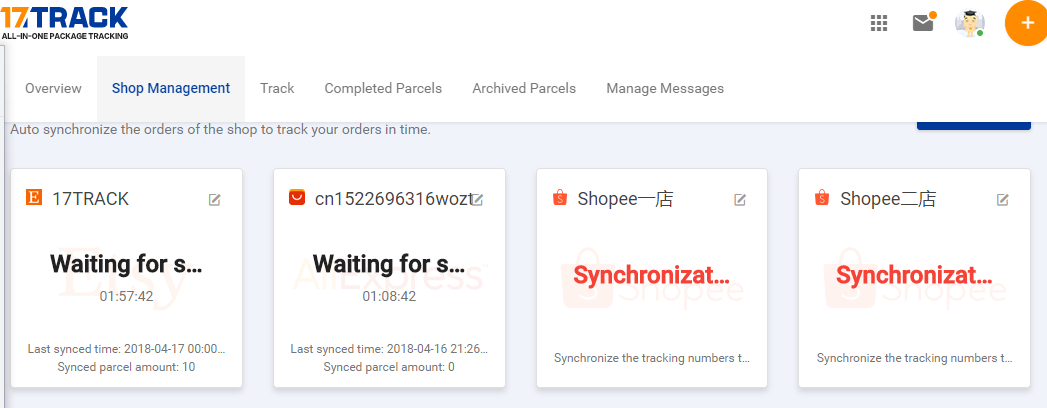Switch to the Overview tab
The width and height of the screenshot is (1047, 408).
pyautogui.click(x=53, y=88)
